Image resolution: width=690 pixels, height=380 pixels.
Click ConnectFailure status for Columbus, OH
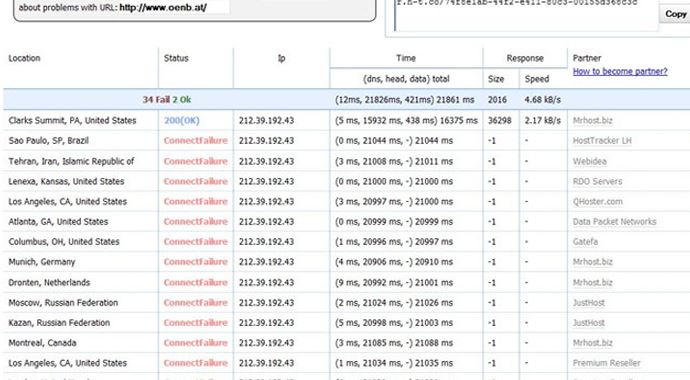pyautogui.click(x=196, y=242)
